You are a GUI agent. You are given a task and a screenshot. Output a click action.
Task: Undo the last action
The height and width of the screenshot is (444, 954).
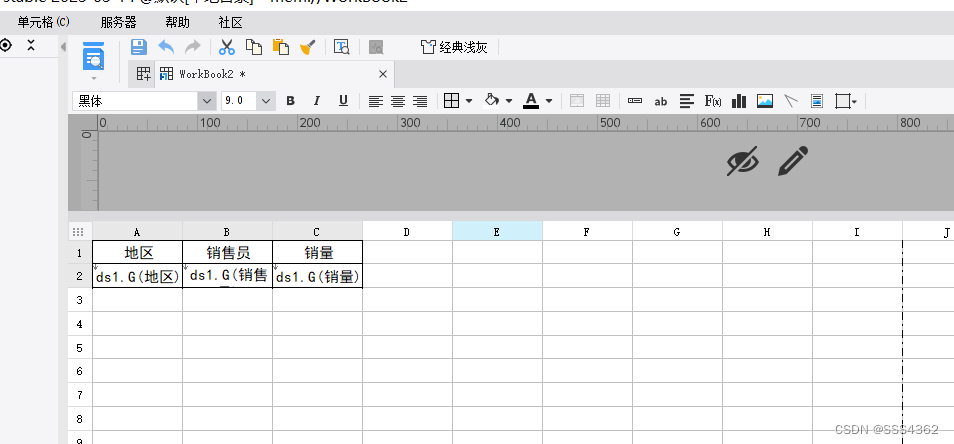tap(166, 47)
